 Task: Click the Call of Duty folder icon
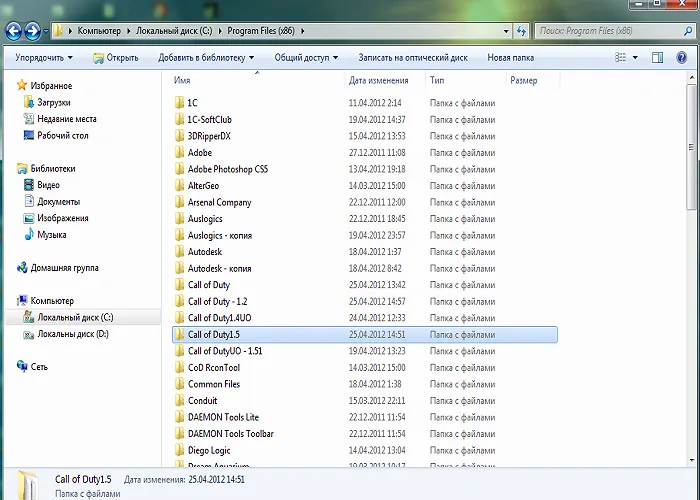click(179, 284)
